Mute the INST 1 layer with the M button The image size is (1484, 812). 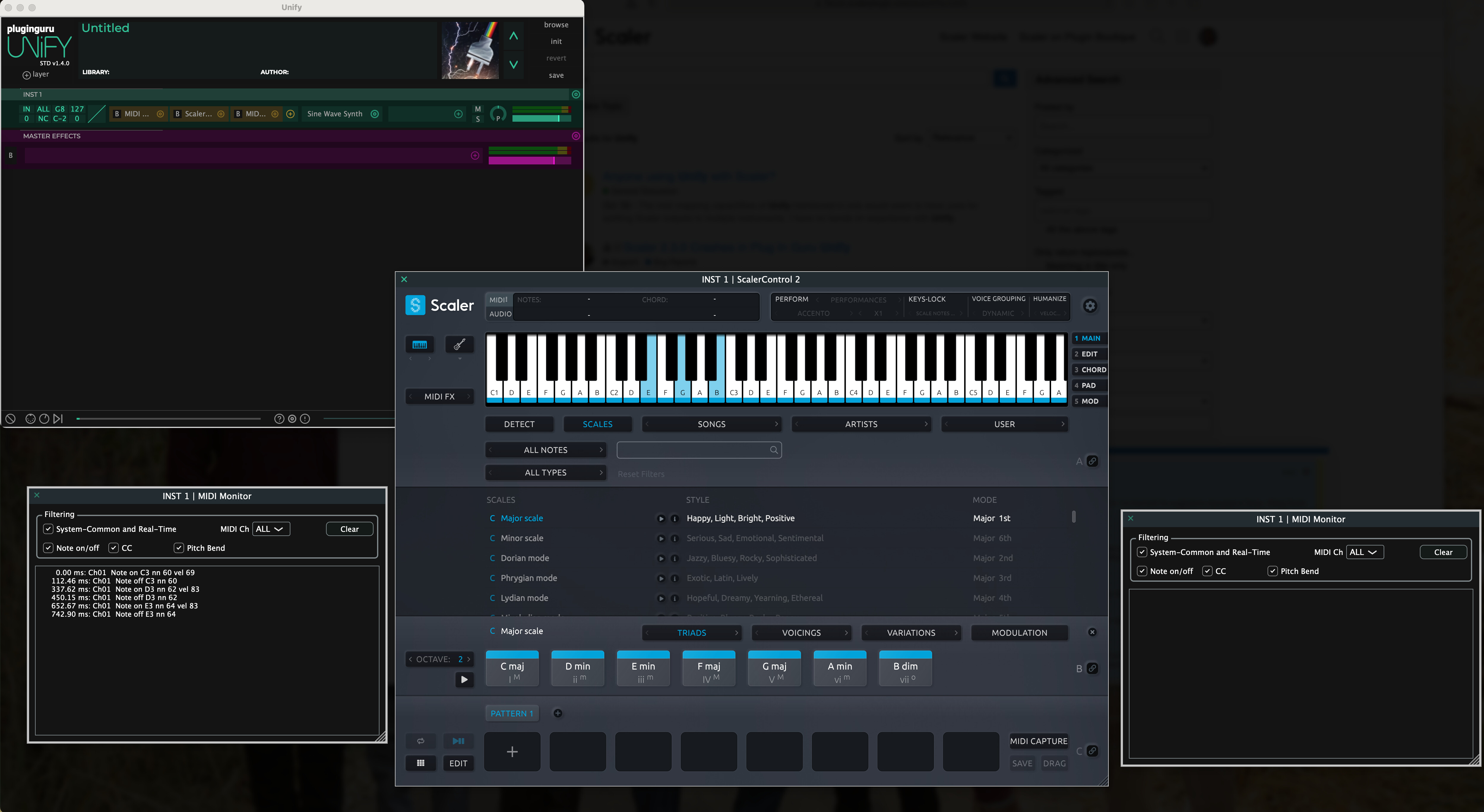[477, 109]
